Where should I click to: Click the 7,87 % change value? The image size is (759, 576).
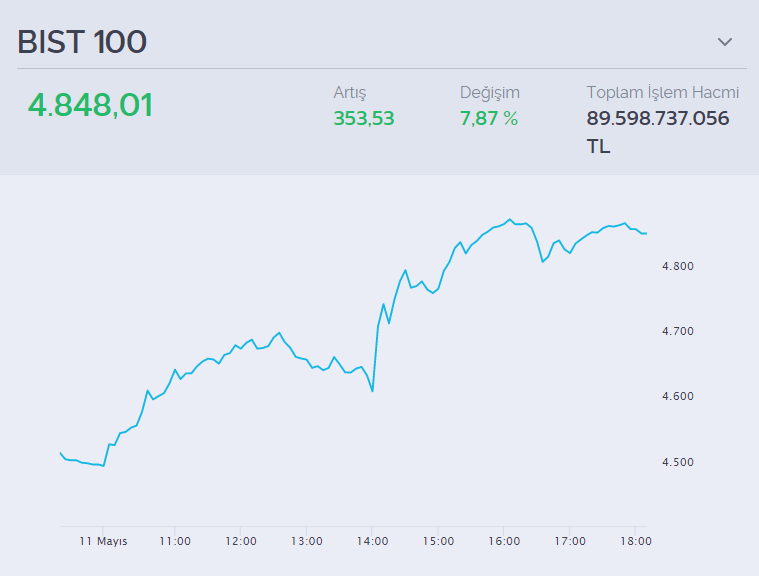489,119
